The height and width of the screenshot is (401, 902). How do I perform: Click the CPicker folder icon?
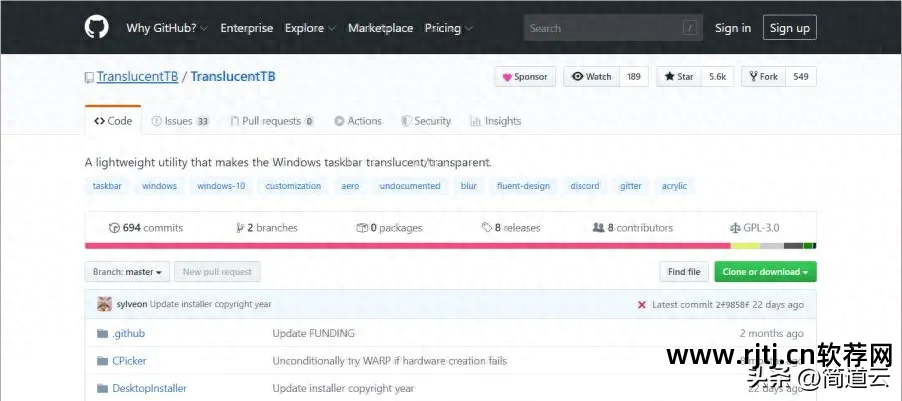pos(102,361)
